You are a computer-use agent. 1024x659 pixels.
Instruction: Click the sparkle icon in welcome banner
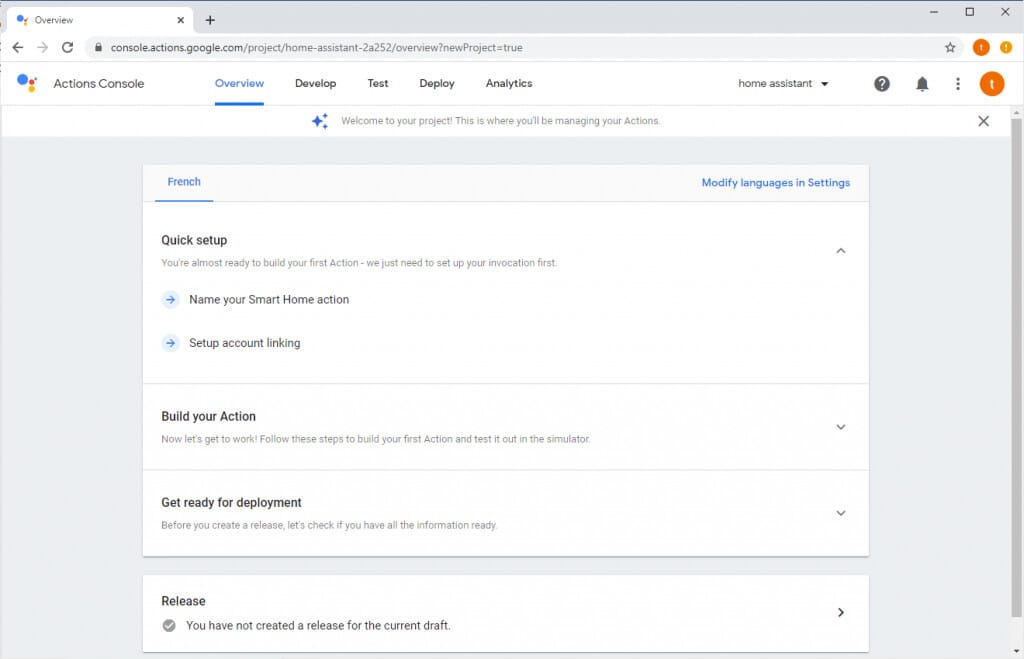(320, 121)
